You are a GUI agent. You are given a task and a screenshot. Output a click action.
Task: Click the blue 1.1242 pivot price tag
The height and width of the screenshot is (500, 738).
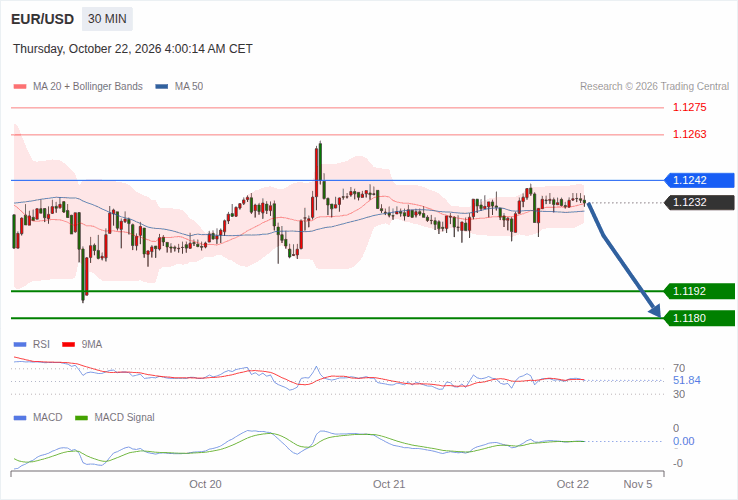(699, 180)
